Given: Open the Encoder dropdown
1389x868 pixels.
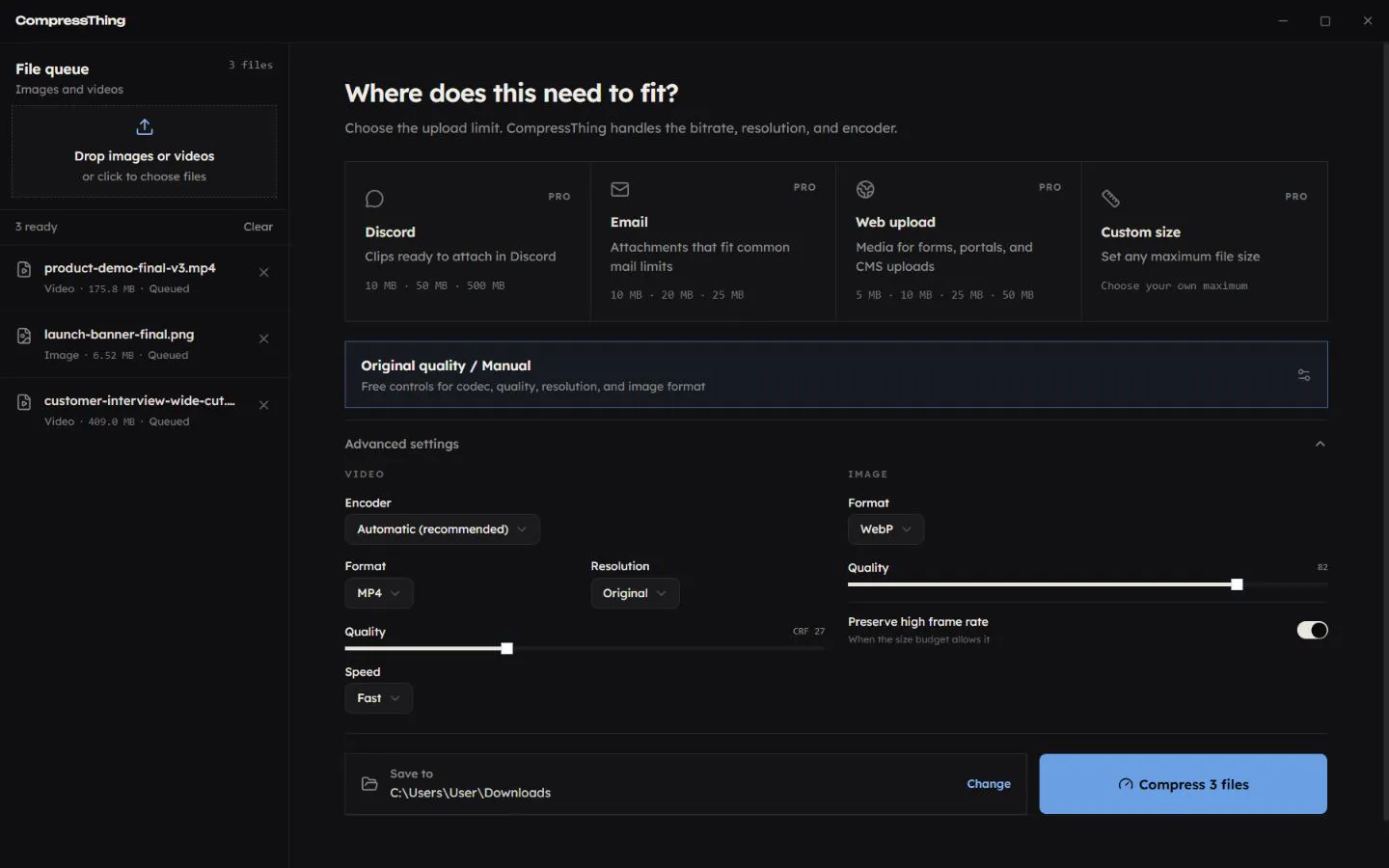Looking at the screenshot, I should (x=442, y=529).
